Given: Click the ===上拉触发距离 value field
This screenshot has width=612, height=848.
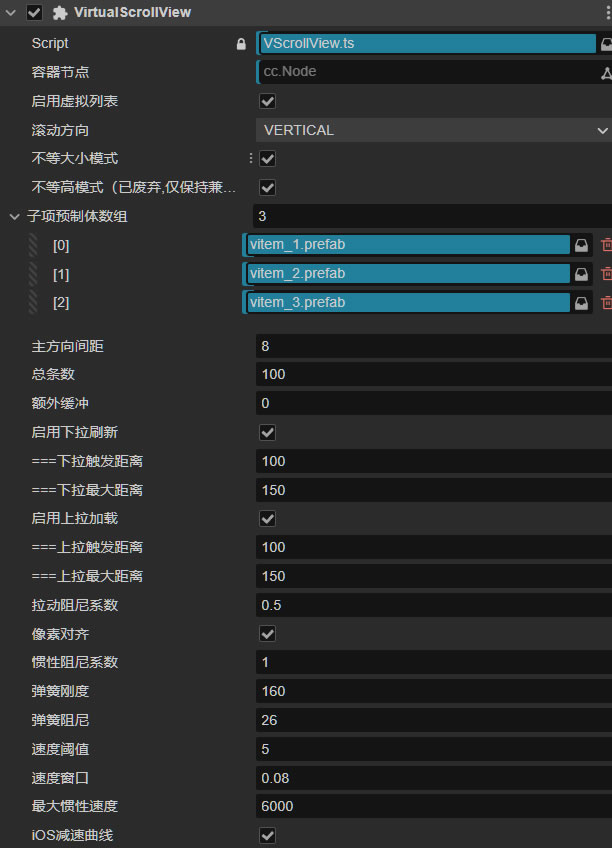Looking at the screenshot, I should [434, 547].
